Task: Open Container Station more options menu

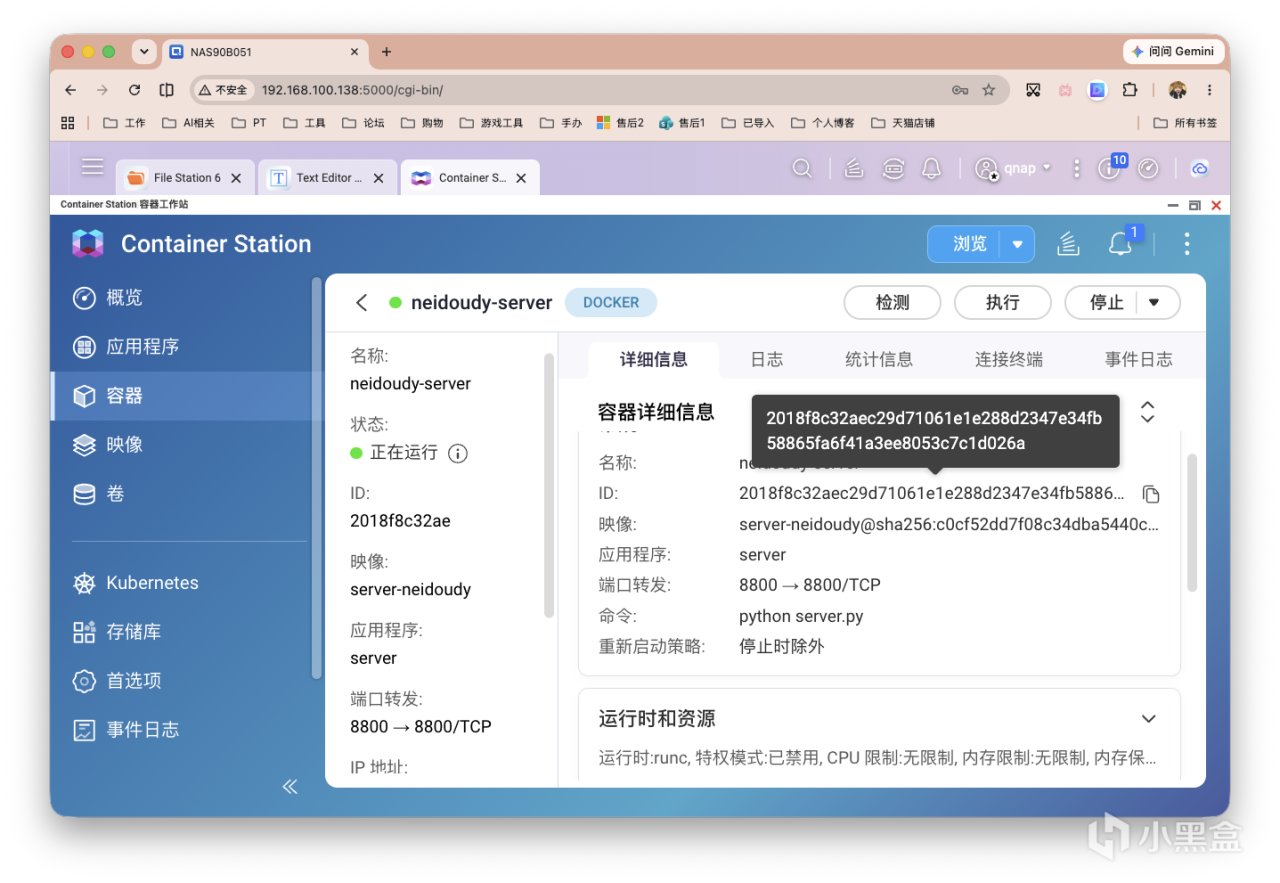Action: click(1187, 244)
